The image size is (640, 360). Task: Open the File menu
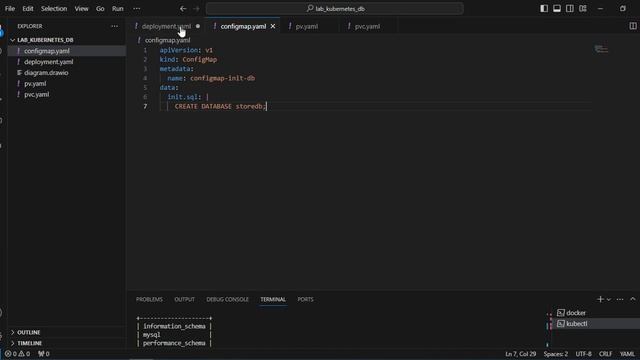pyautogui.click(x=10, y=9)
